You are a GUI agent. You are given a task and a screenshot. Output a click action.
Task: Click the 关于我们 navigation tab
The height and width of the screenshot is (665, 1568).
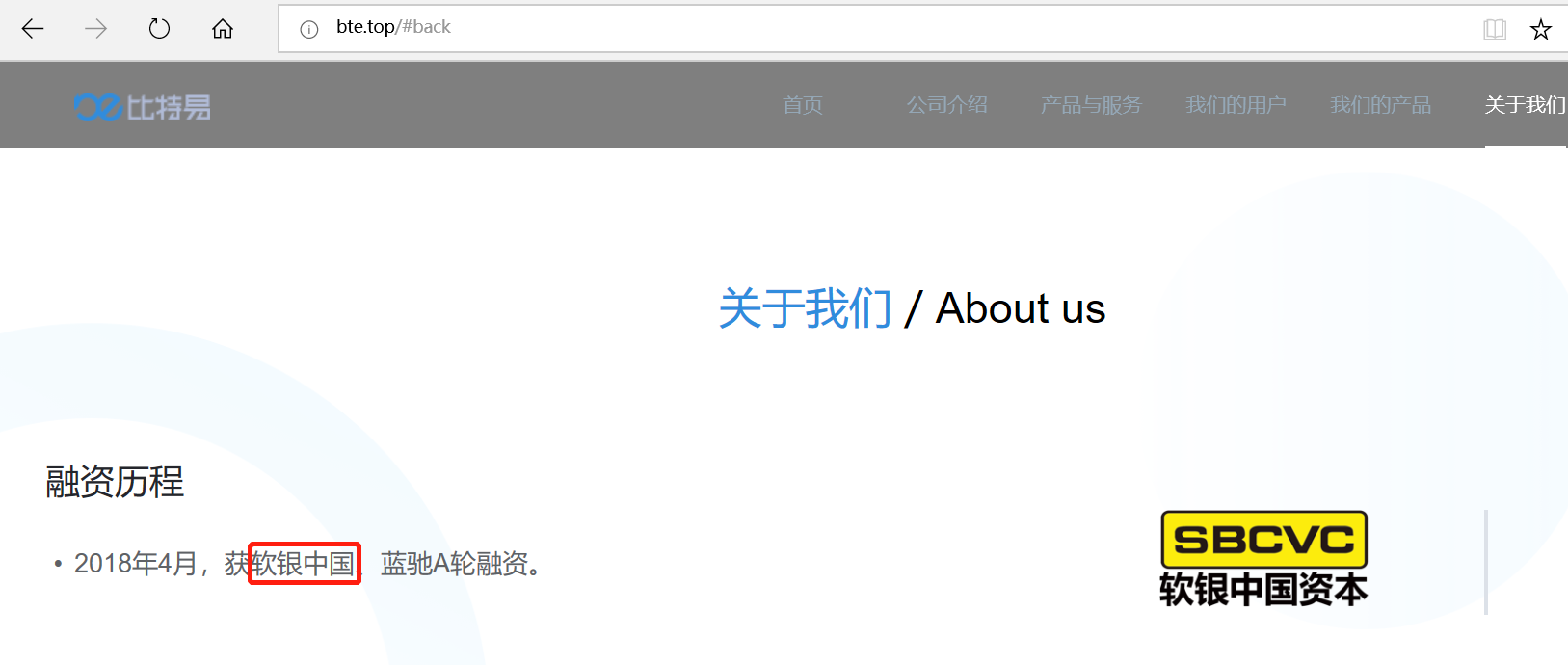tap(1526, 105)
